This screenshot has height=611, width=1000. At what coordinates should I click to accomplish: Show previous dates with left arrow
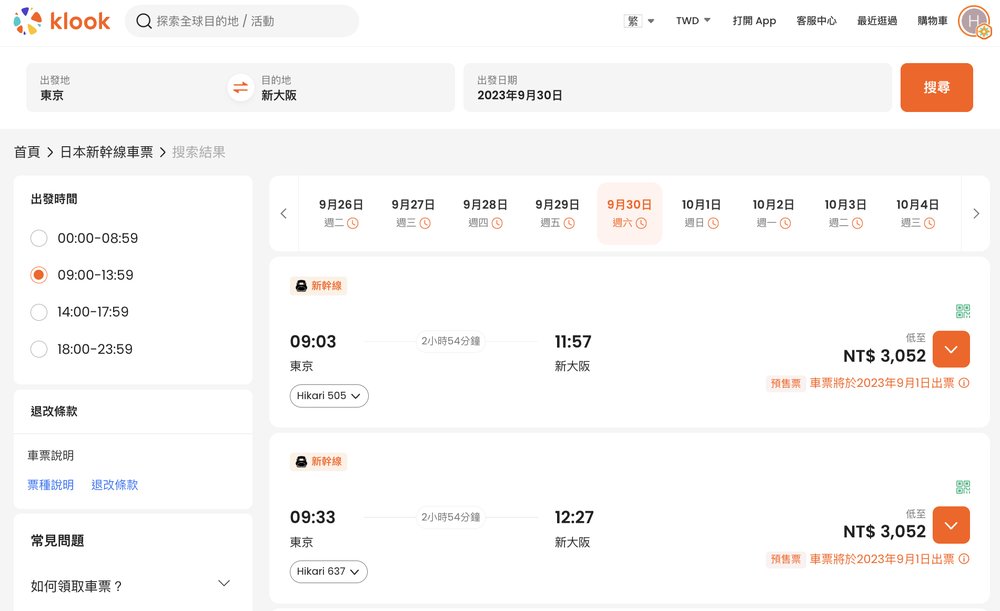click(x=284, y=213)
